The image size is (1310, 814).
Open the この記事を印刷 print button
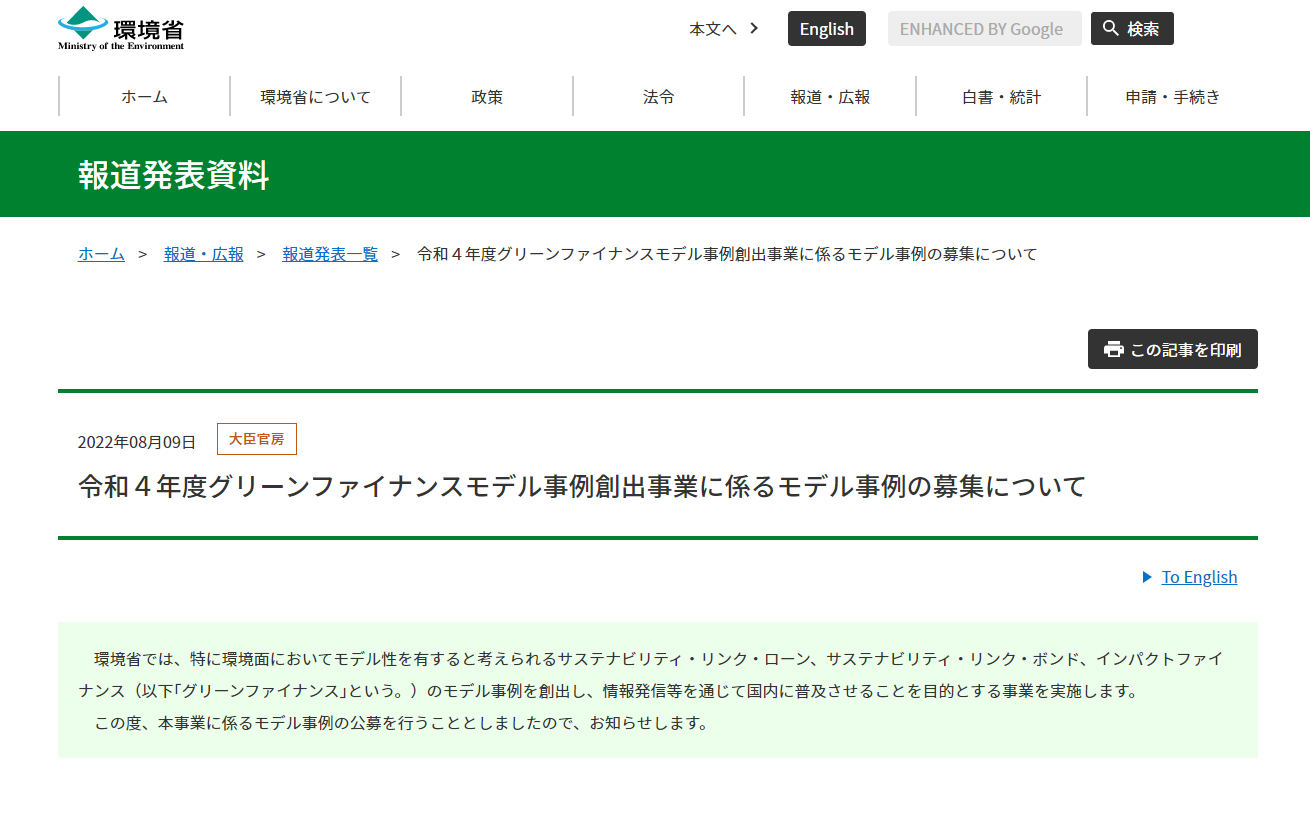tap(1172, 349)
